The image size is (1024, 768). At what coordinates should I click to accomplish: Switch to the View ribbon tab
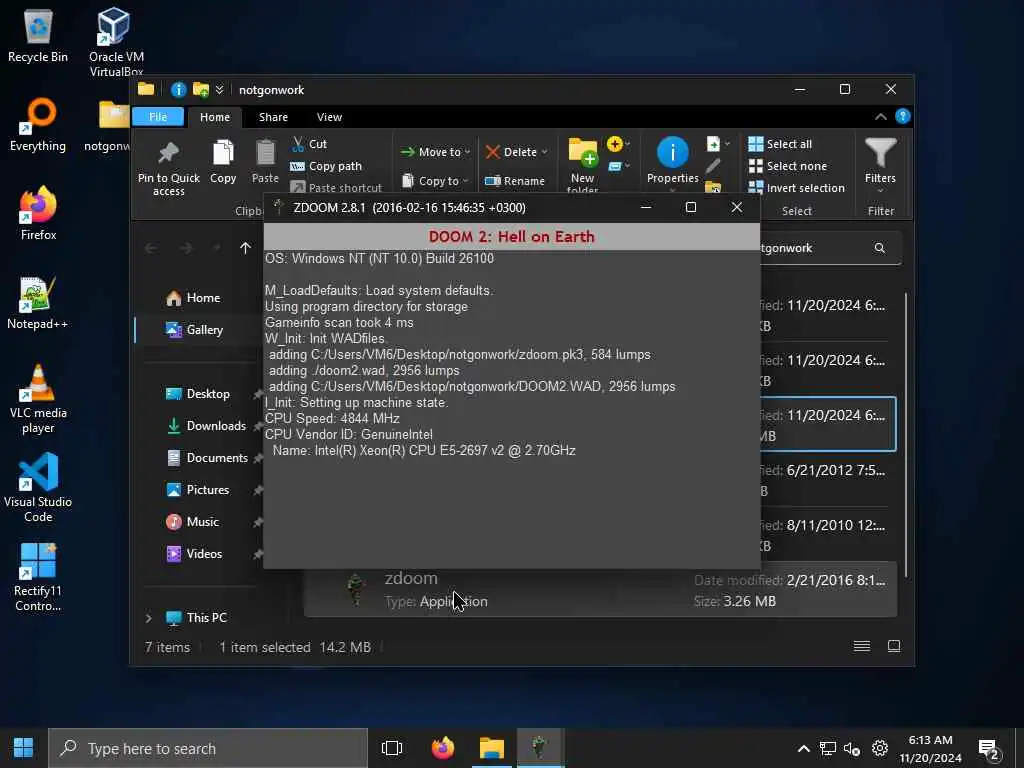click(329, 117)
